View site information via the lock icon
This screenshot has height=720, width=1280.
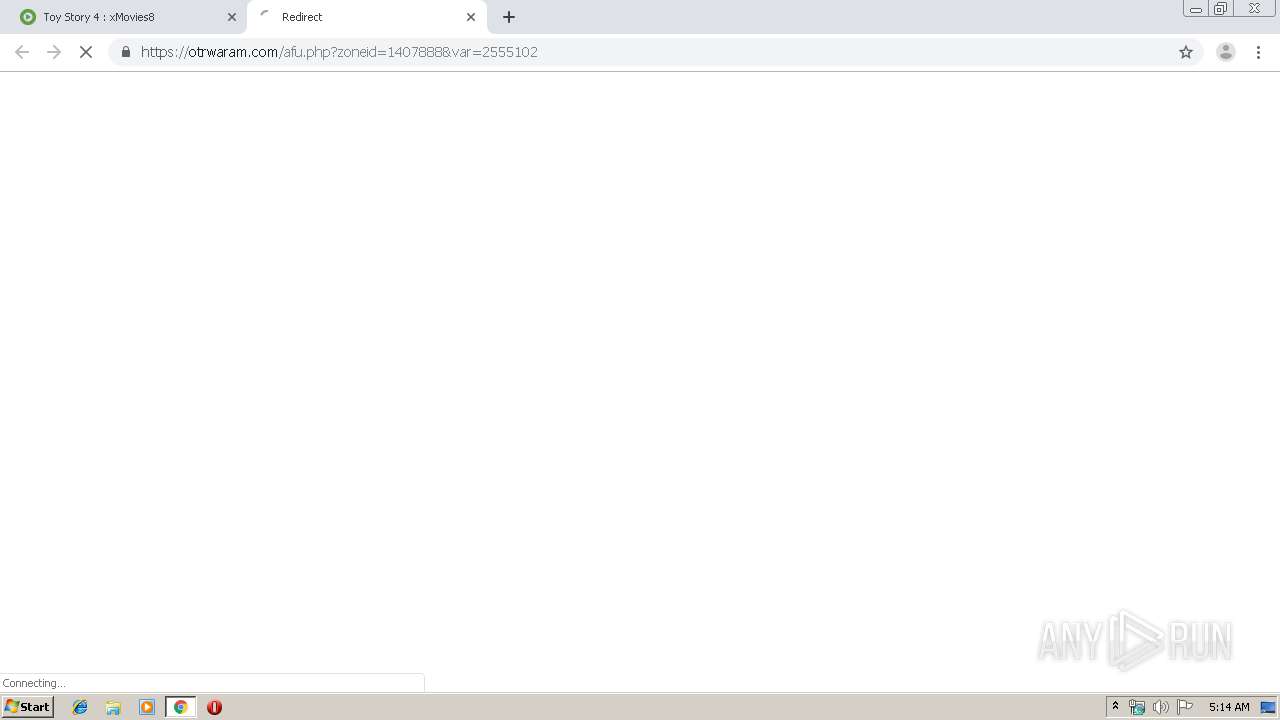click(x=125, y=52)
